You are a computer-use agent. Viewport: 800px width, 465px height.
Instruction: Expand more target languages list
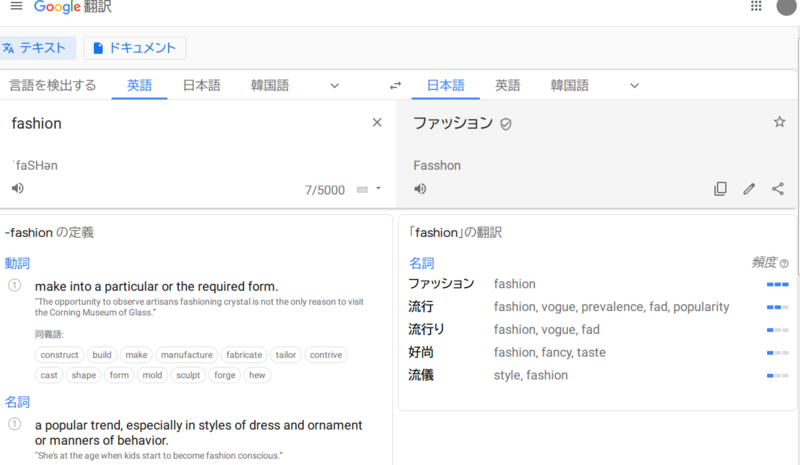(x=634, y=86)
